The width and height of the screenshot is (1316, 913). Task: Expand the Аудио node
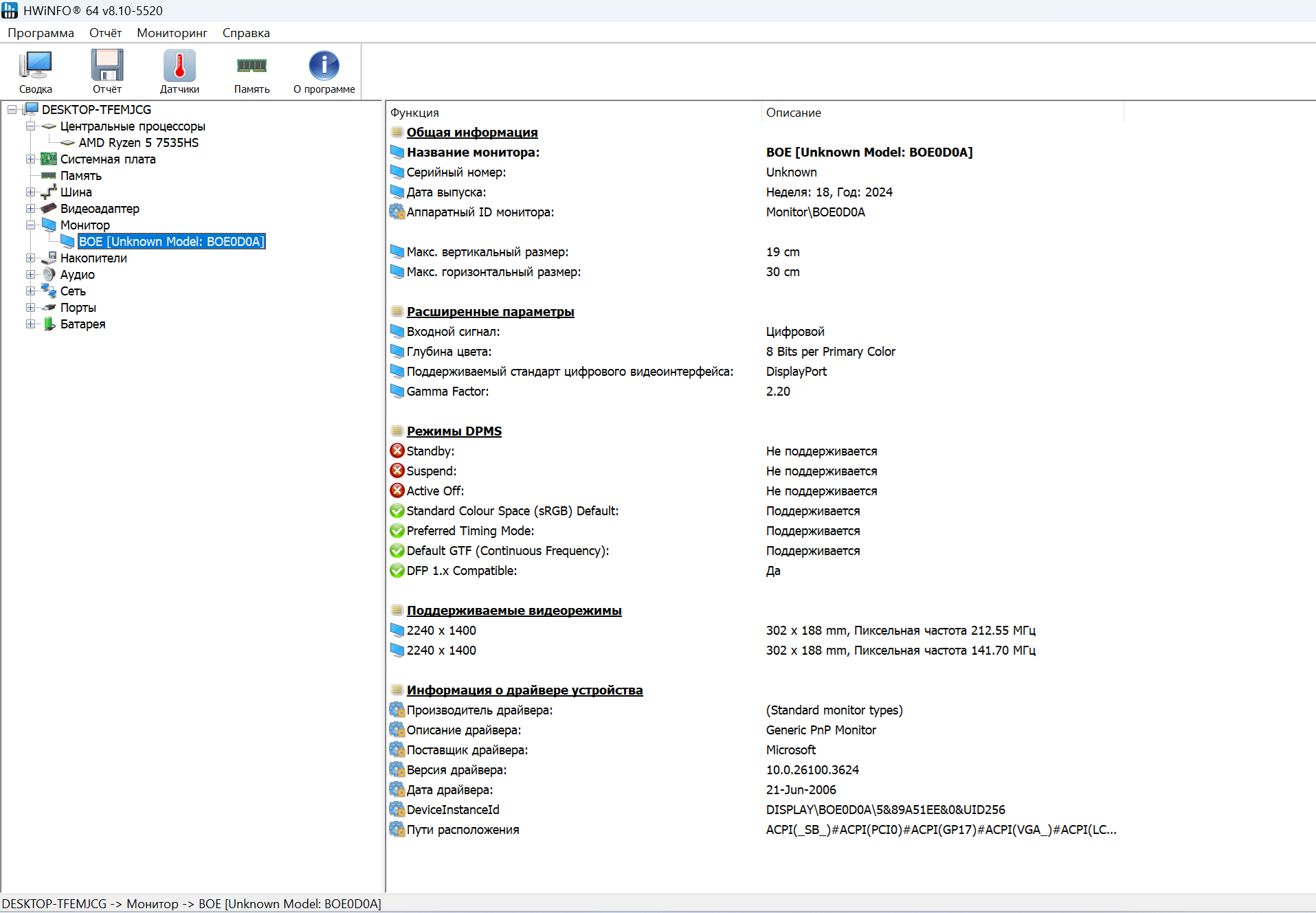[30, 275]
